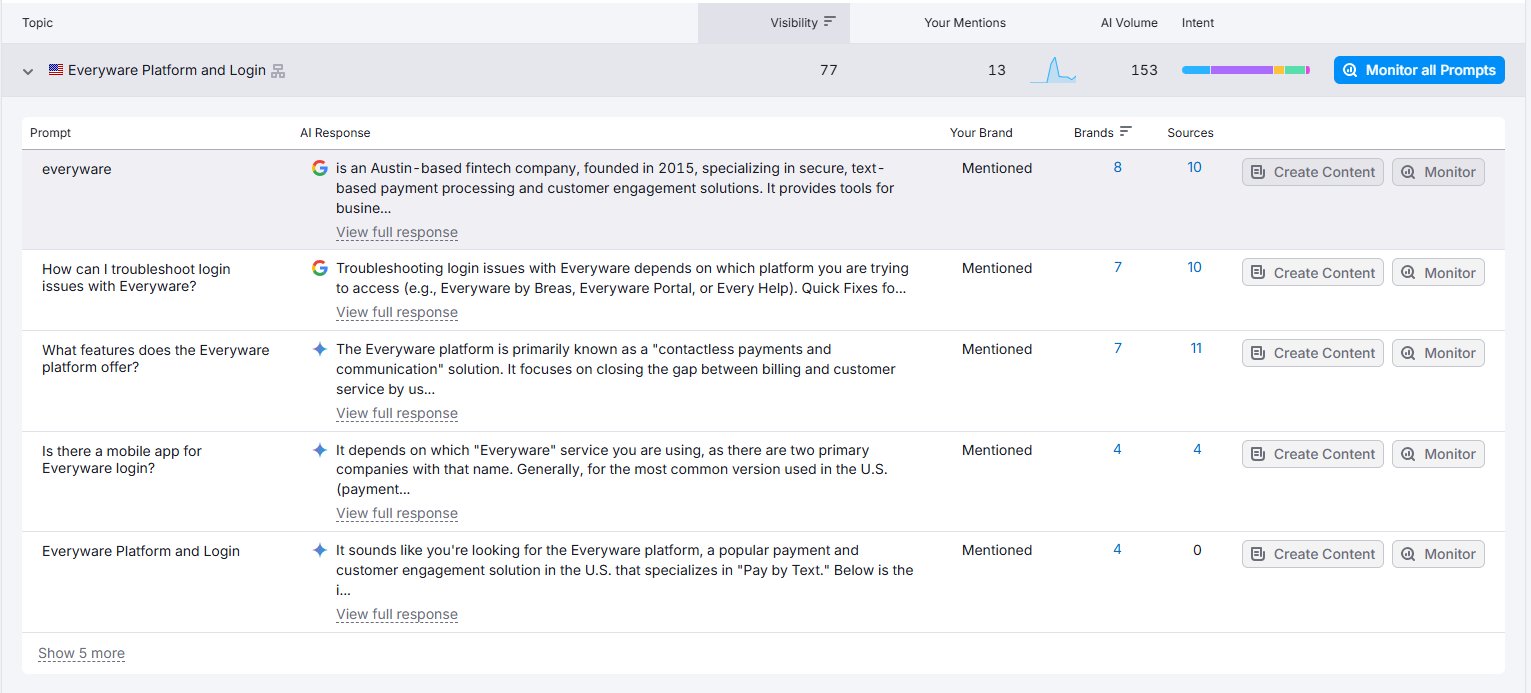Open 10 sources count in troubleshoot login row
The height and width of the screenshot is (693, 1531).
click(x=1194, y=267)
